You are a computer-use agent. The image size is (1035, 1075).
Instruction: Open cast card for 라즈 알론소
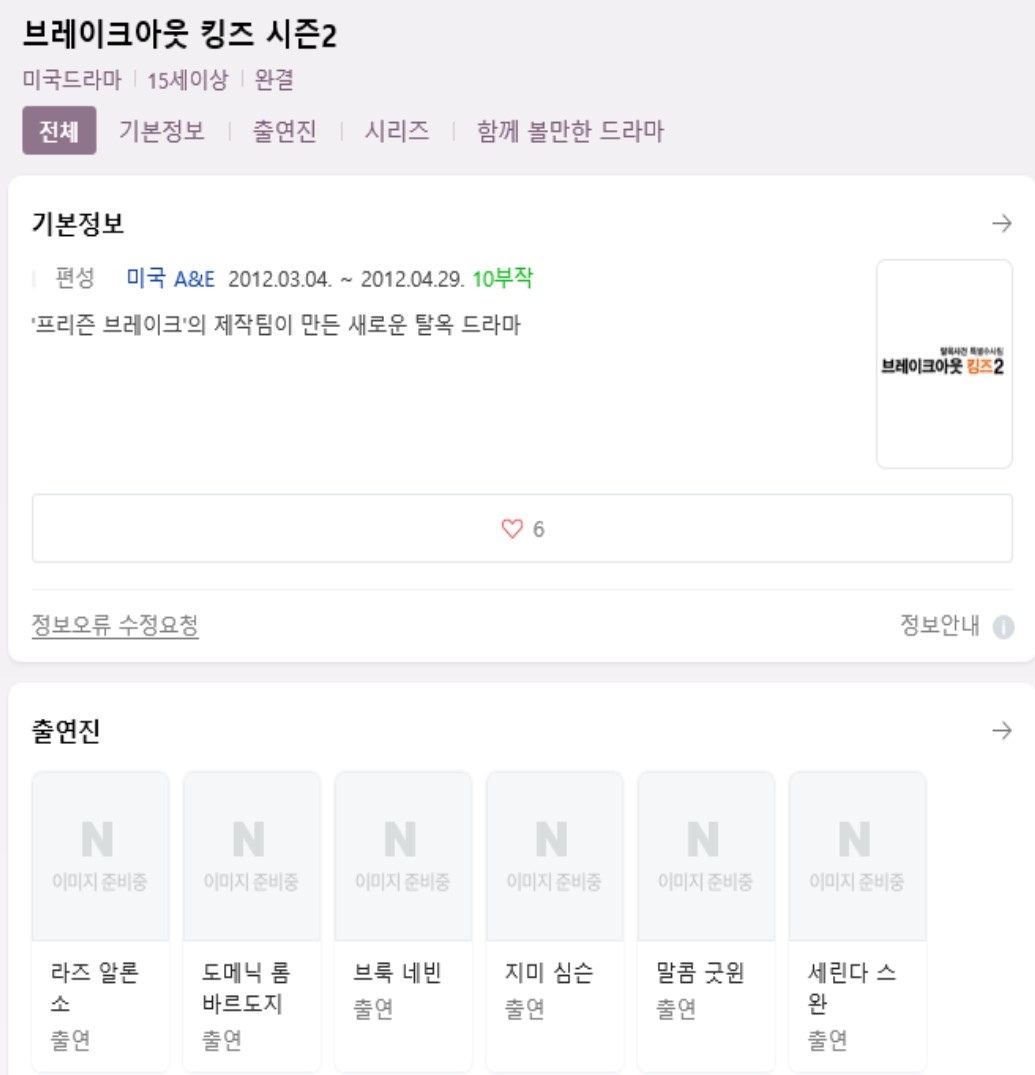coord(101,921)
